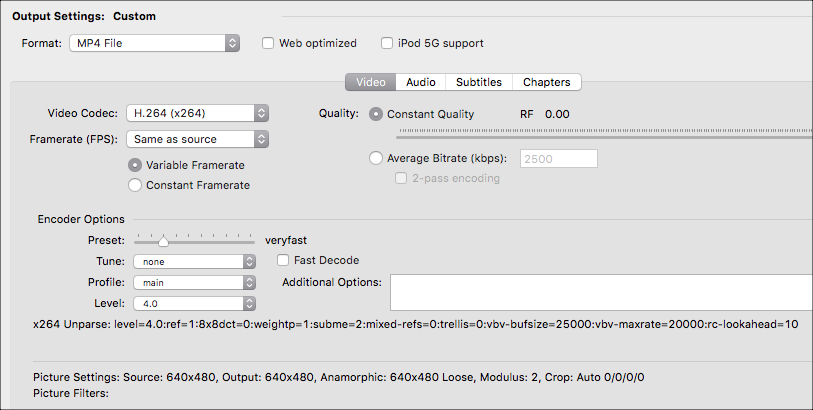Enable the Web optimized checkbox

coord(268,43)
